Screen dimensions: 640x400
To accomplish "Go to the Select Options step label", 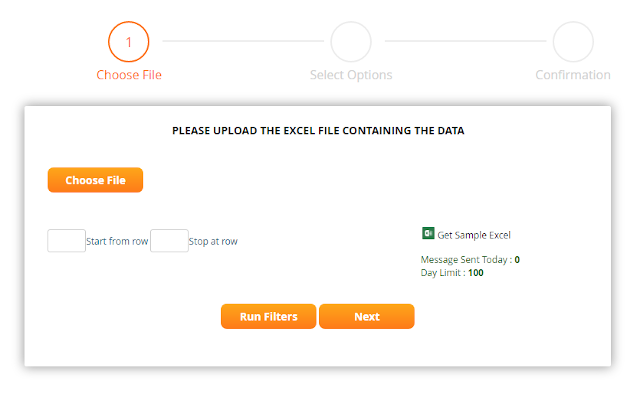I will [351, 75].
